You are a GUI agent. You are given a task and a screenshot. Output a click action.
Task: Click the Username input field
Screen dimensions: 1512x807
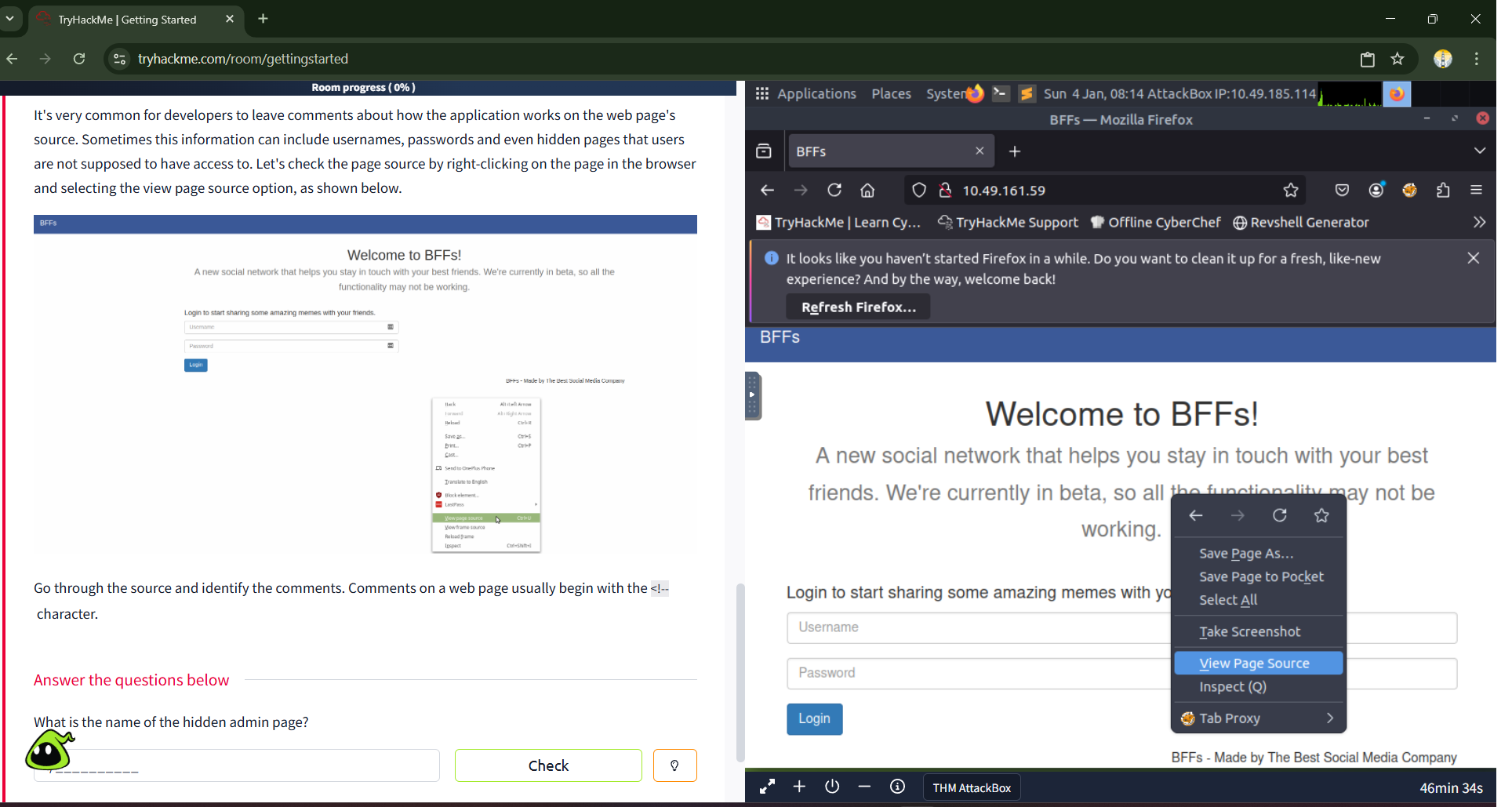click(x=976, y=627)
